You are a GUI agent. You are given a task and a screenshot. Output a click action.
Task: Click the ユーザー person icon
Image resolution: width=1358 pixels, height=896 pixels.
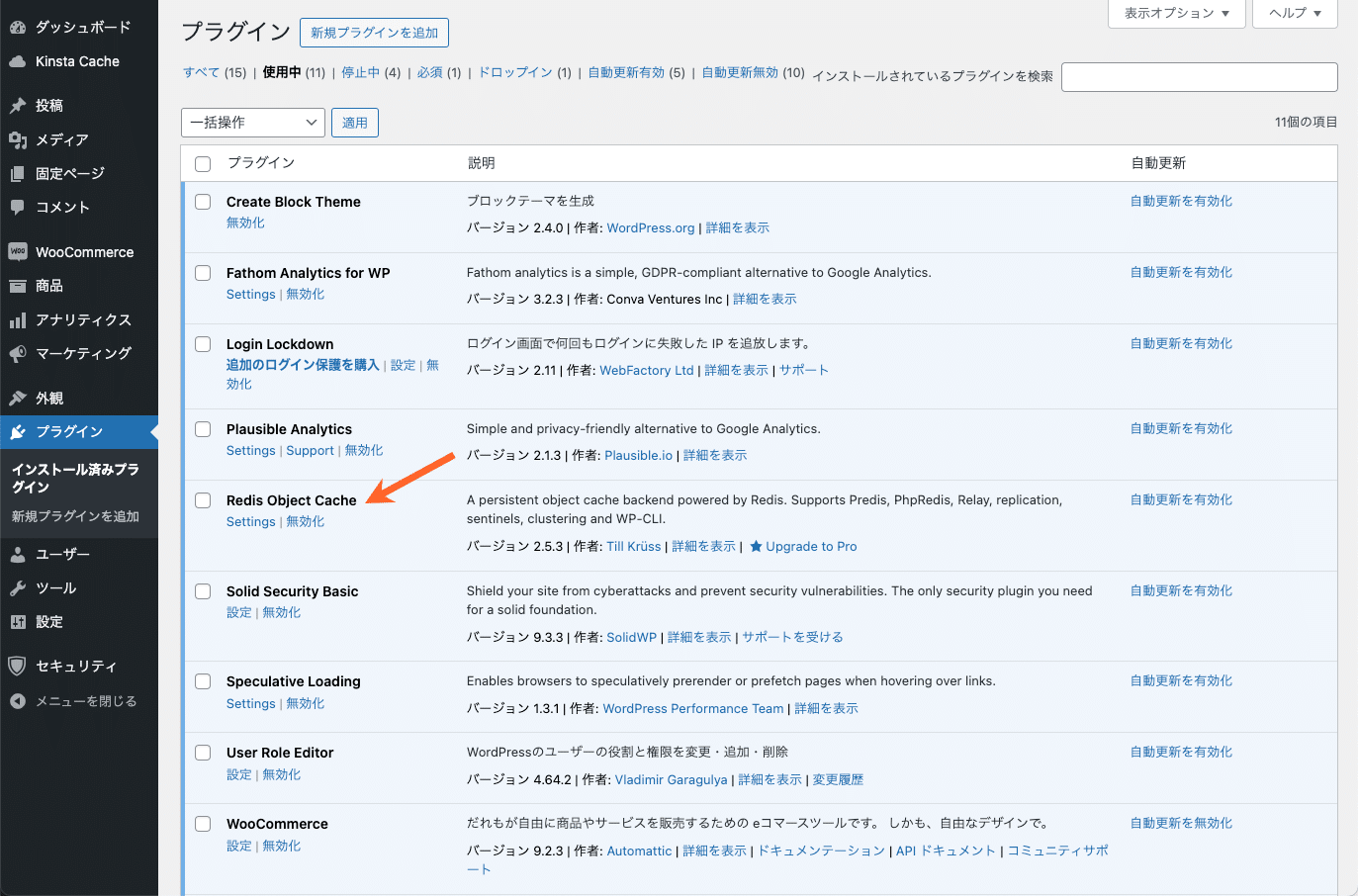coord(18,554)
